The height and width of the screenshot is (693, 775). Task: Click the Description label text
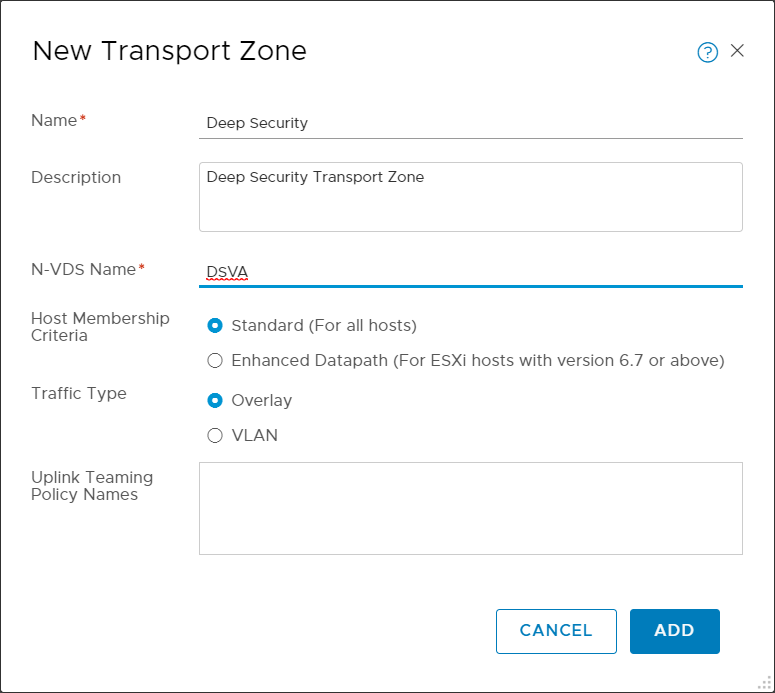[76, 177]
